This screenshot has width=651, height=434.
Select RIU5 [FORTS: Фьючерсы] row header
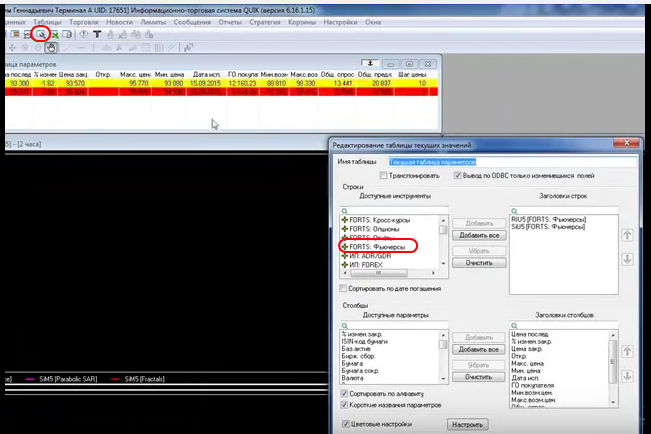(548, 219)
